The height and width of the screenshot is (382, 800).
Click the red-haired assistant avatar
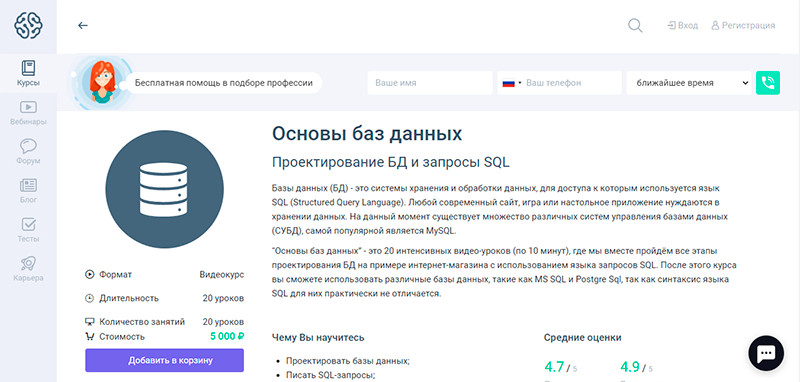(102, 82)
